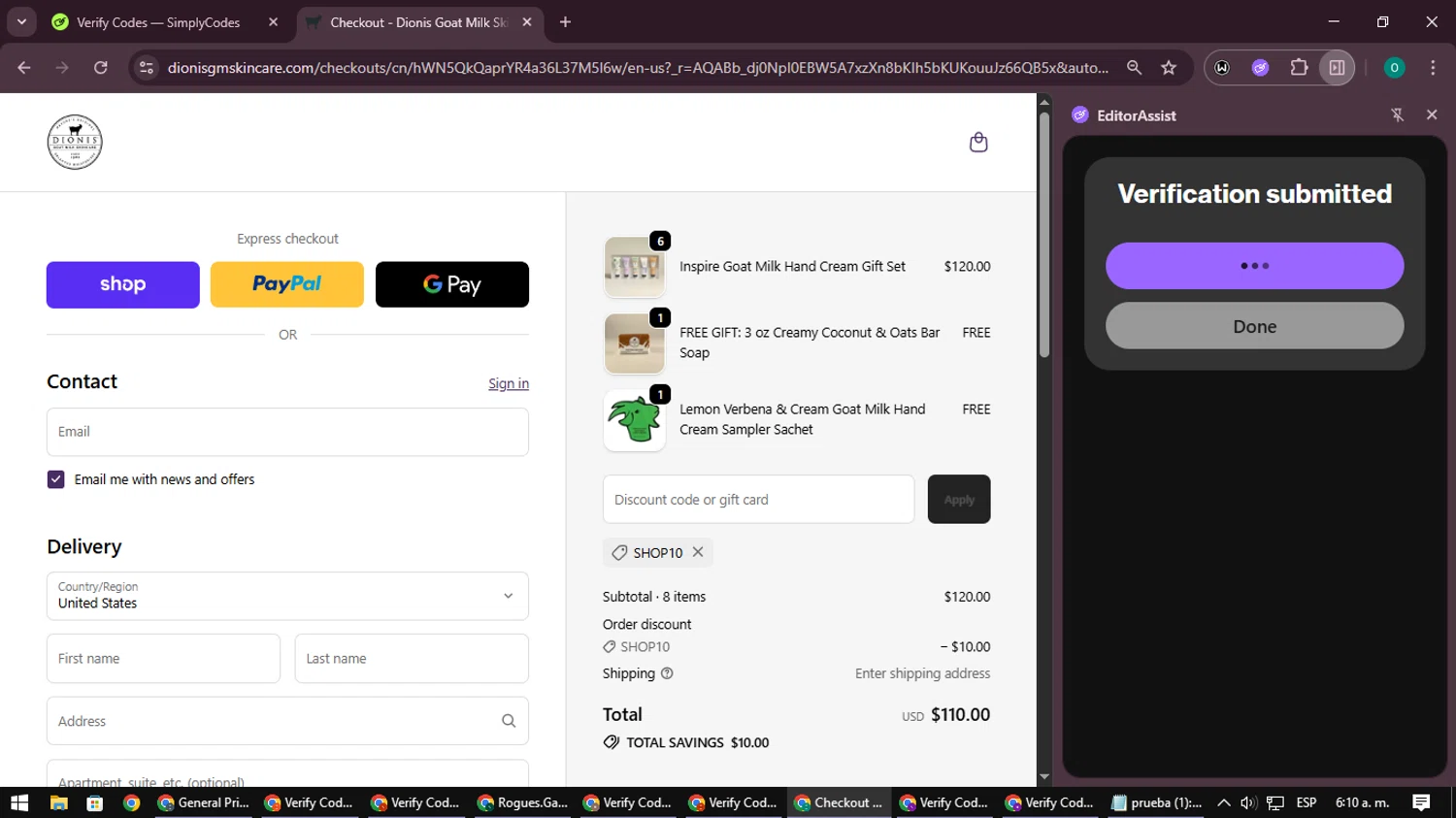Open the prueba (1) taskbar window
1456x818 pixels.
coord(1157,802)
